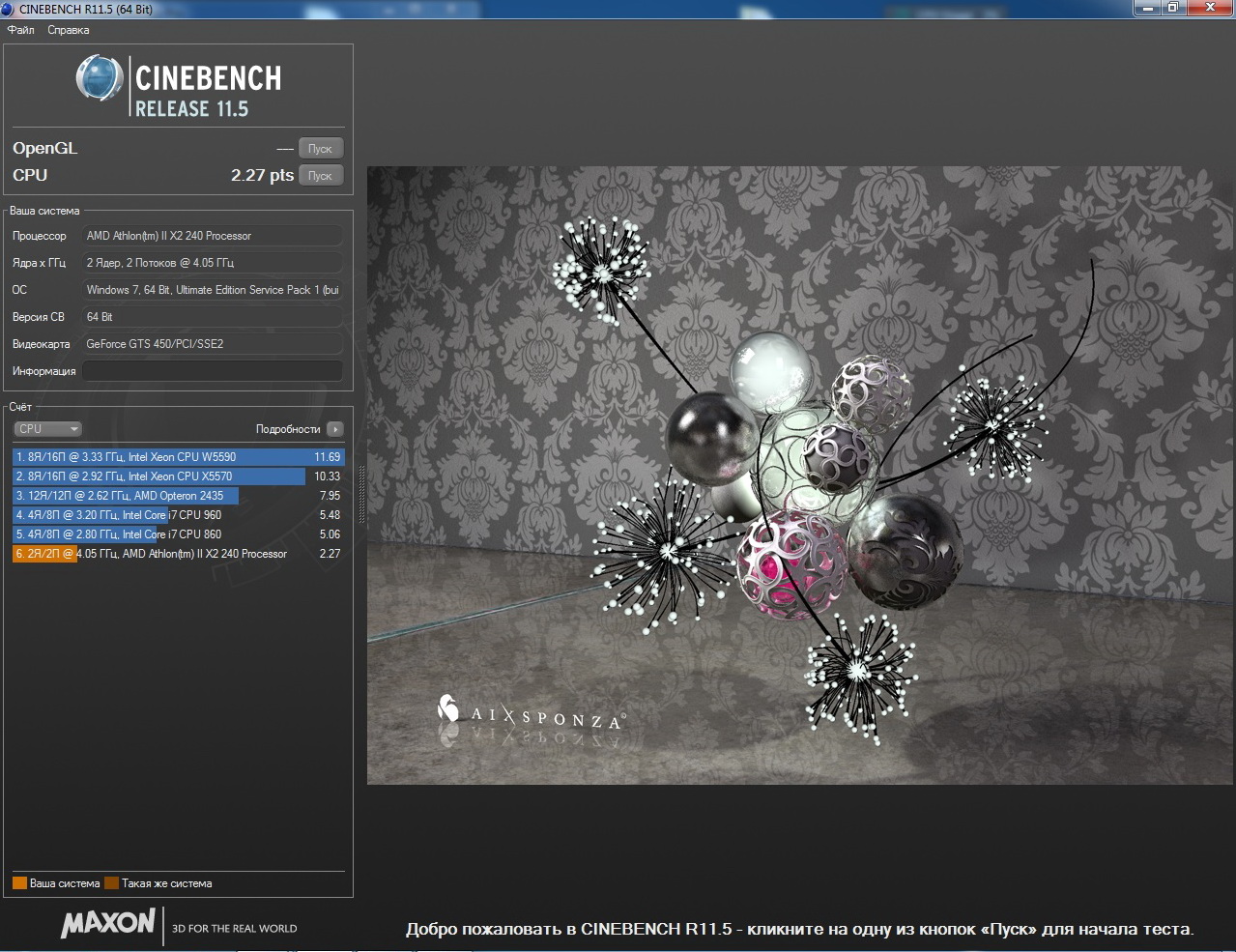The image size is (1236, 952).
Task: Close the CINEBENCH window
Action: pyautogui.click(x=1210, y=8)
